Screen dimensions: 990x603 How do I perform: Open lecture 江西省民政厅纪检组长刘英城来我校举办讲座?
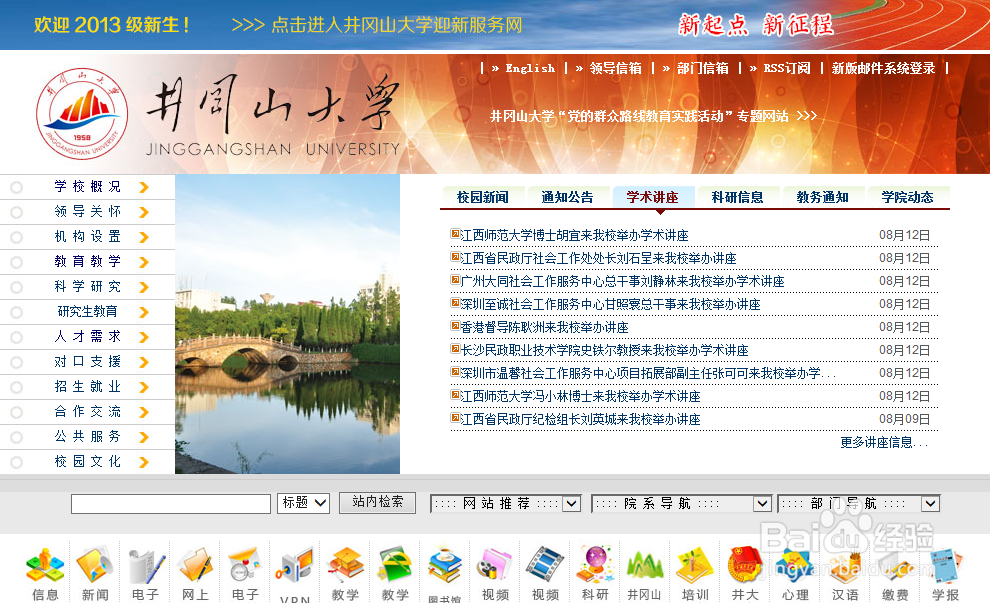[580, 419]
